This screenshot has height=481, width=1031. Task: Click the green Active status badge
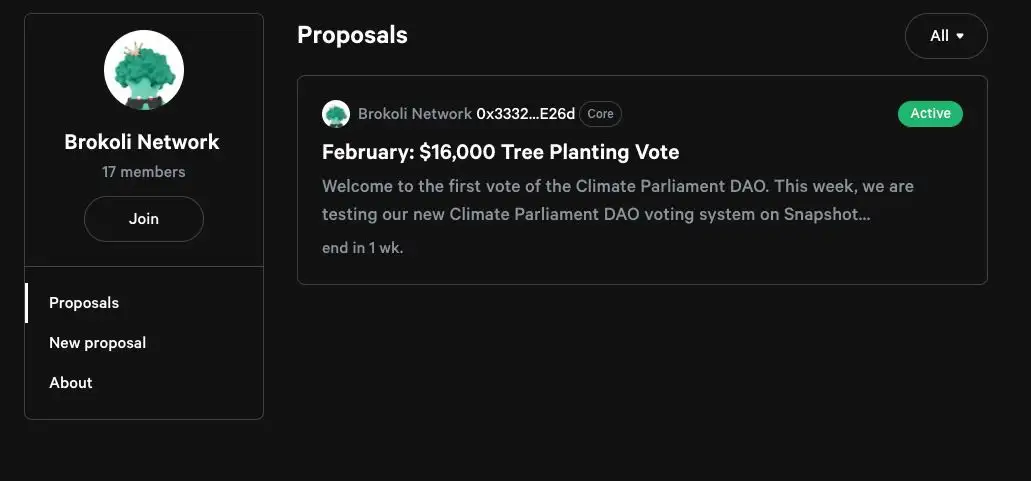click(930, 114)
